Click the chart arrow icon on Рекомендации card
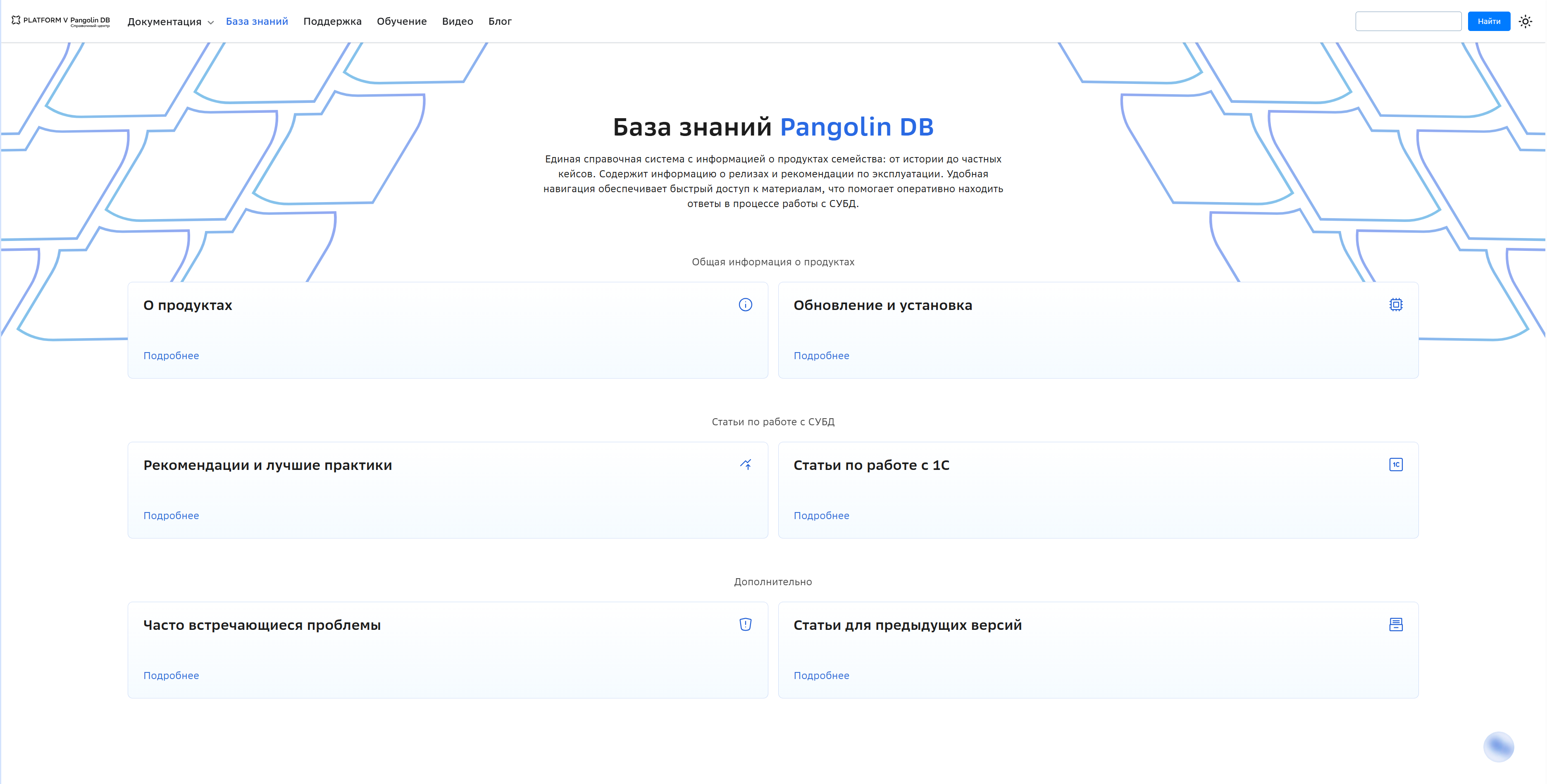Image resolution: width=1547 pixels, height=784 pixels. (x=745, y=465)
